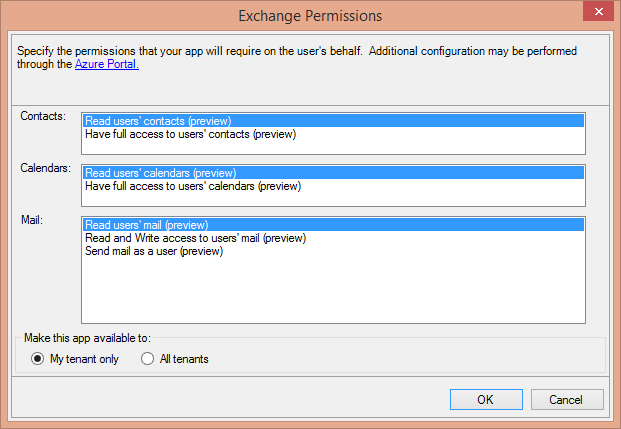Click the Mail label
The width and height of the screenshot is (621, 429).
coord(30,220)
